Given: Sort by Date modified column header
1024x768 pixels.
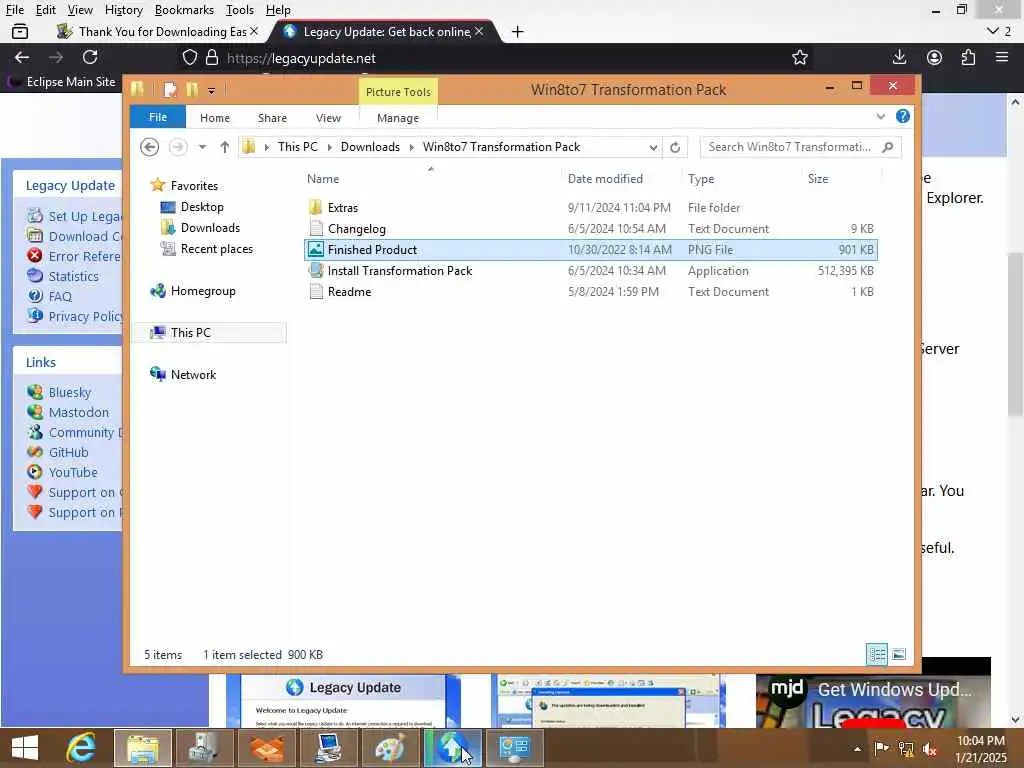Looking at the screenshot, I should (605, 178).
